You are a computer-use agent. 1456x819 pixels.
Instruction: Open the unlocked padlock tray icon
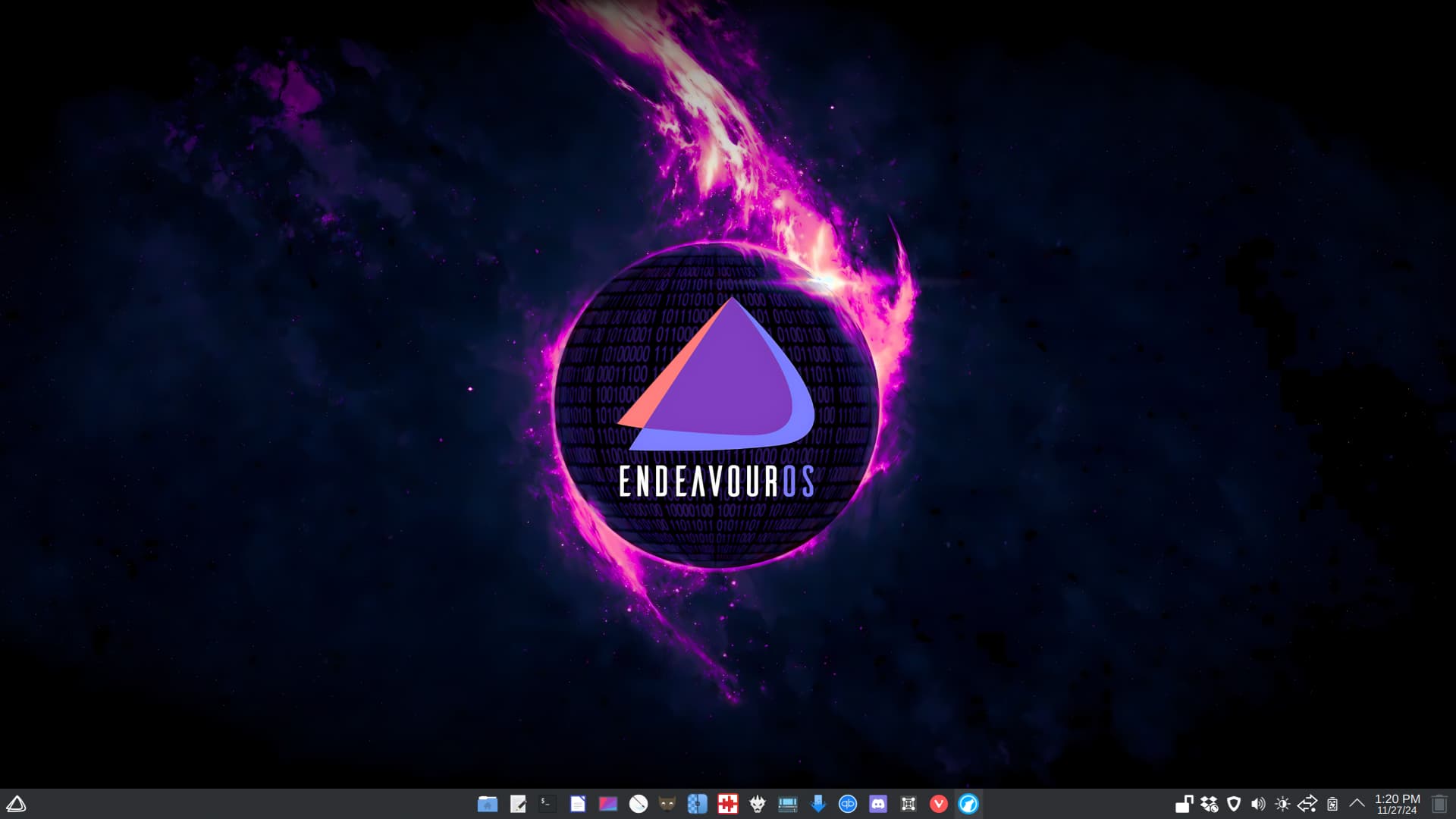pyautogui.click(x=1184, y=804)
